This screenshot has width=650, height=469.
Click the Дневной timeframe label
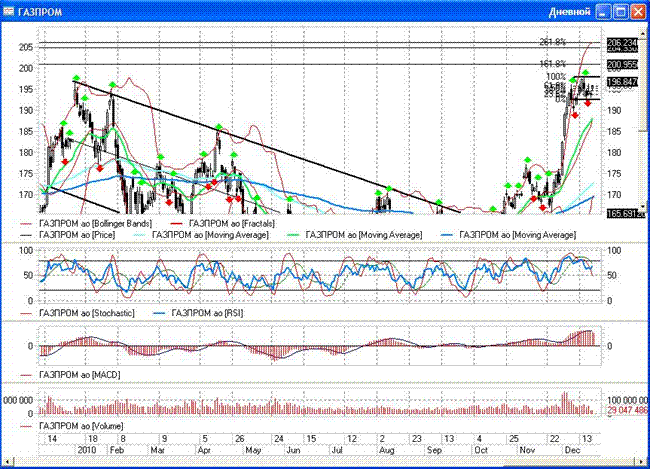569,12
